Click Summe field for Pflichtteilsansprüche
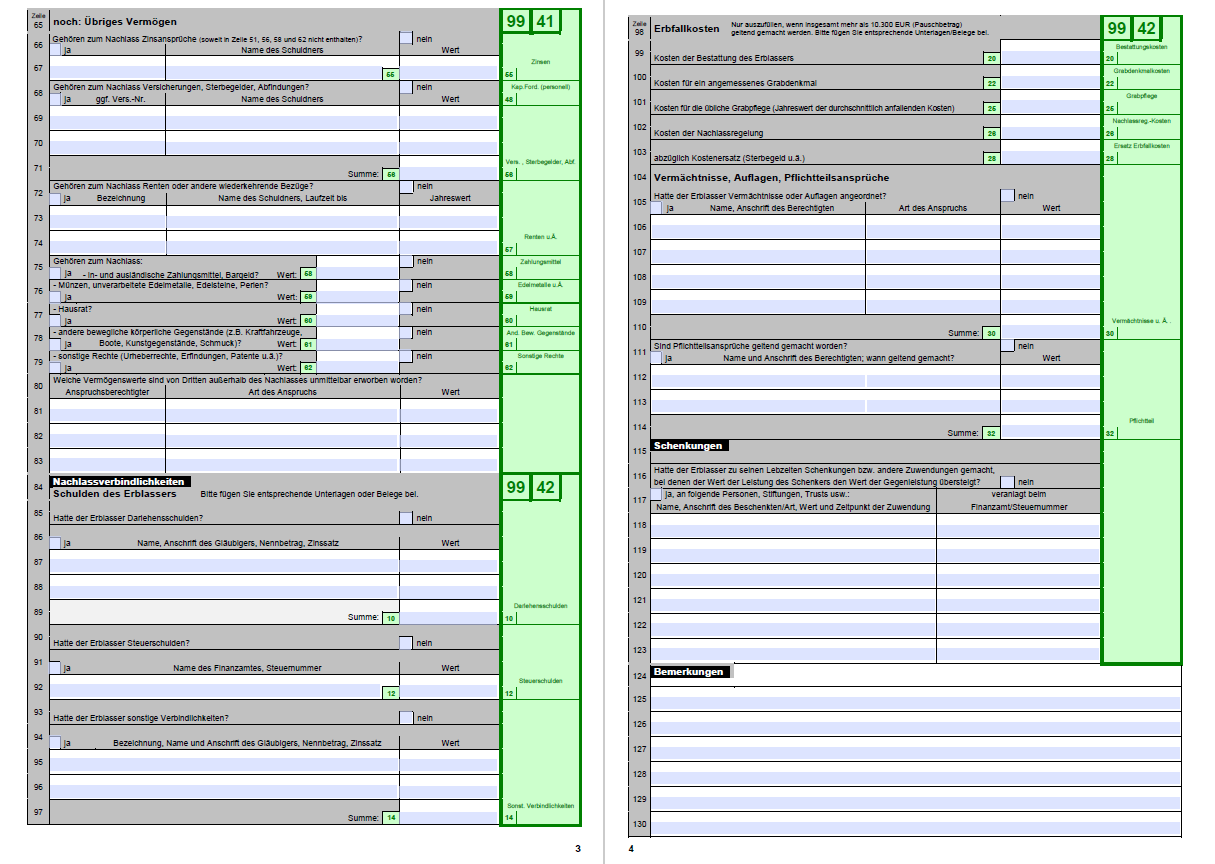Viewport: 1215px width, 864px height. point(1050,433)
